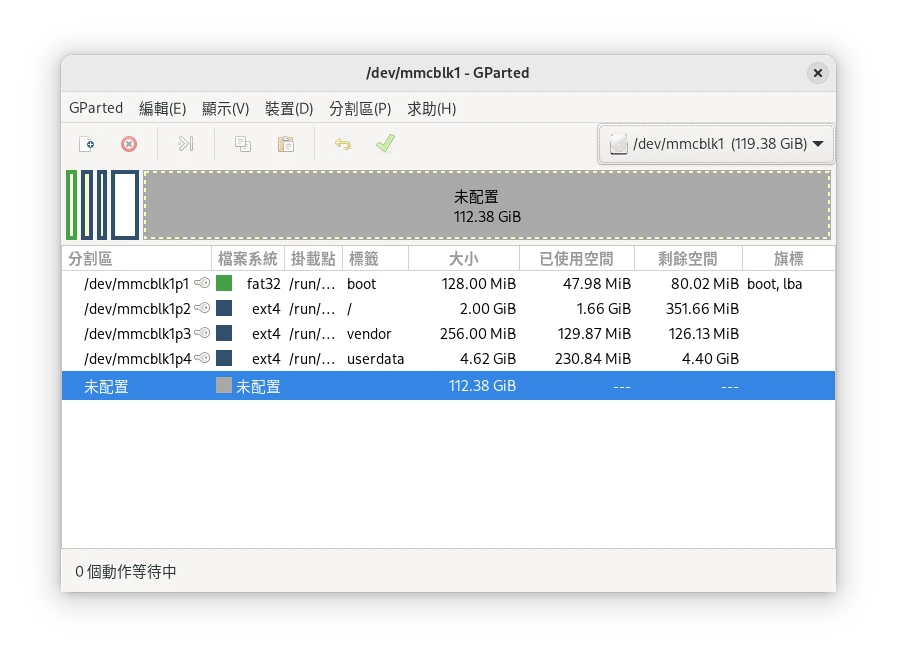Open the 分割區(P) menu
Screen dimensions: 897x659
pos(360,108)
